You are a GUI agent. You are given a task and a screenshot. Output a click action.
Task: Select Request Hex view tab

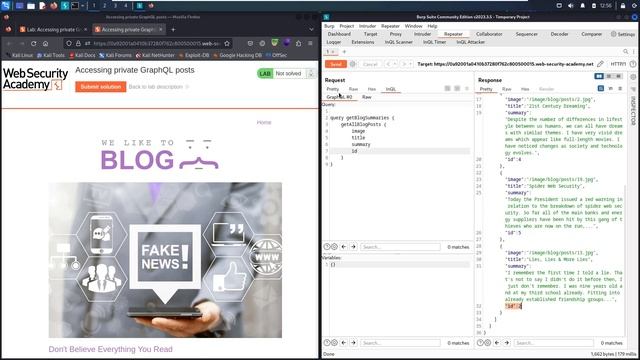(x=371, y=89)
